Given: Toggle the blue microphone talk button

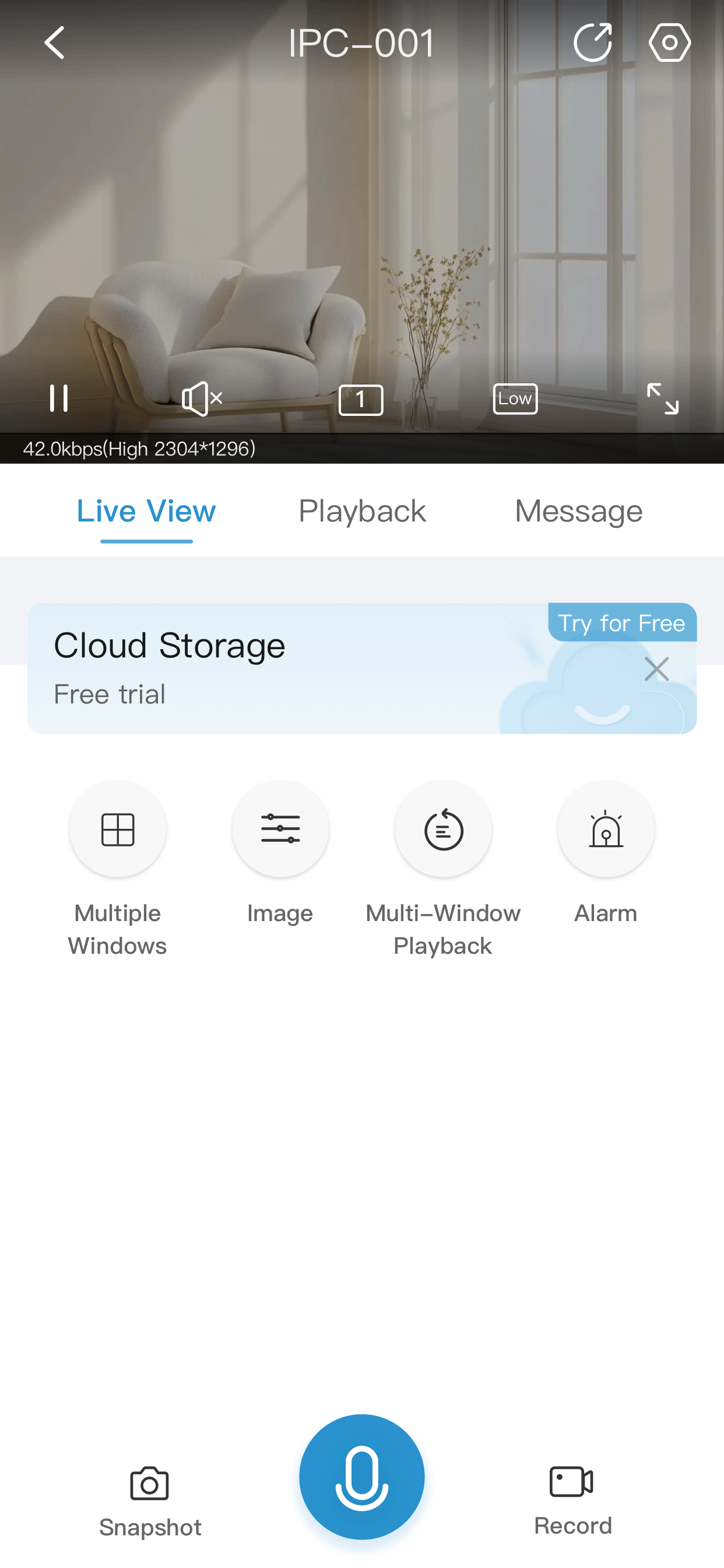Looking at the screenshot, I should tap(362, 1478).
